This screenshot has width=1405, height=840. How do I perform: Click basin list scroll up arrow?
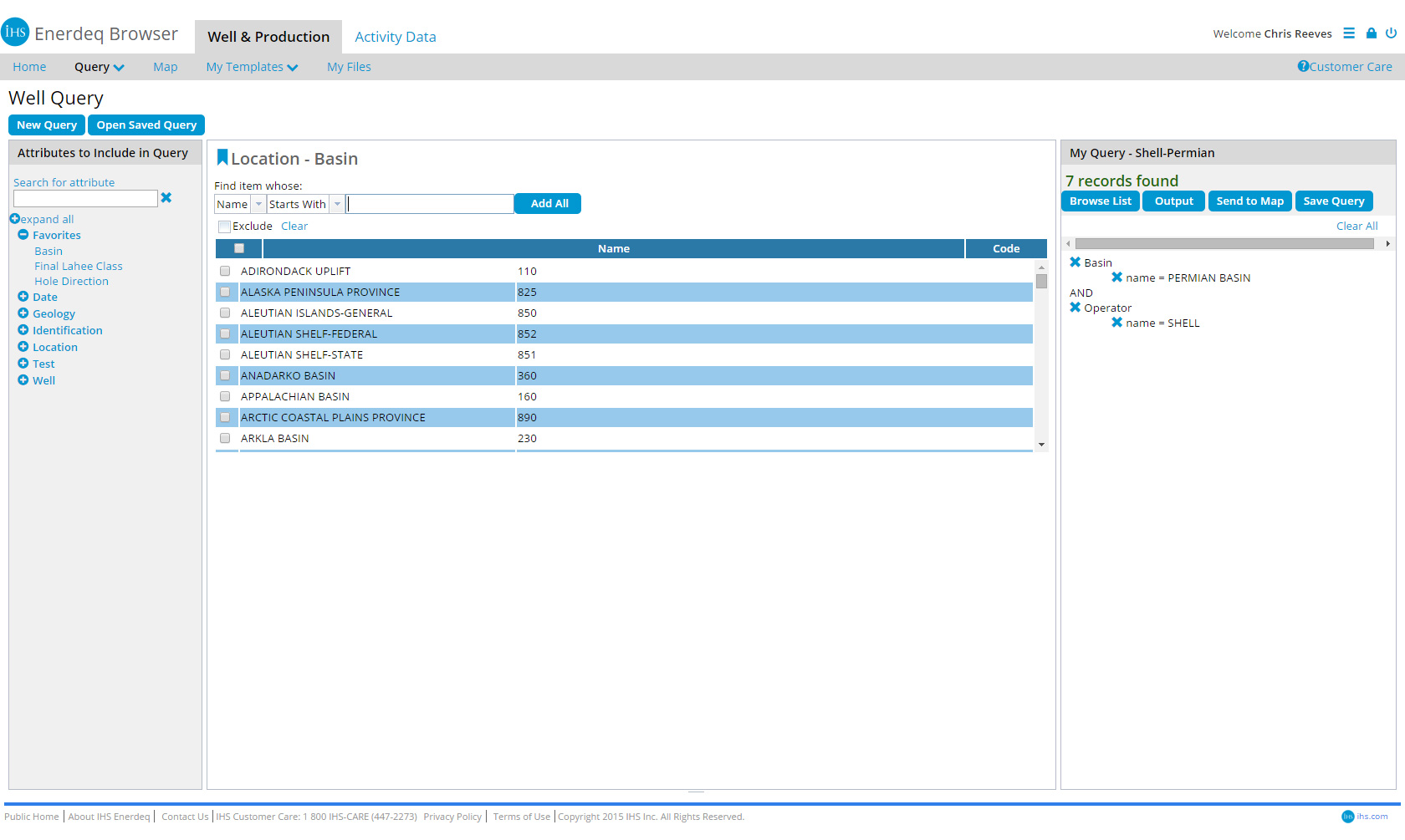(1041, 267)
